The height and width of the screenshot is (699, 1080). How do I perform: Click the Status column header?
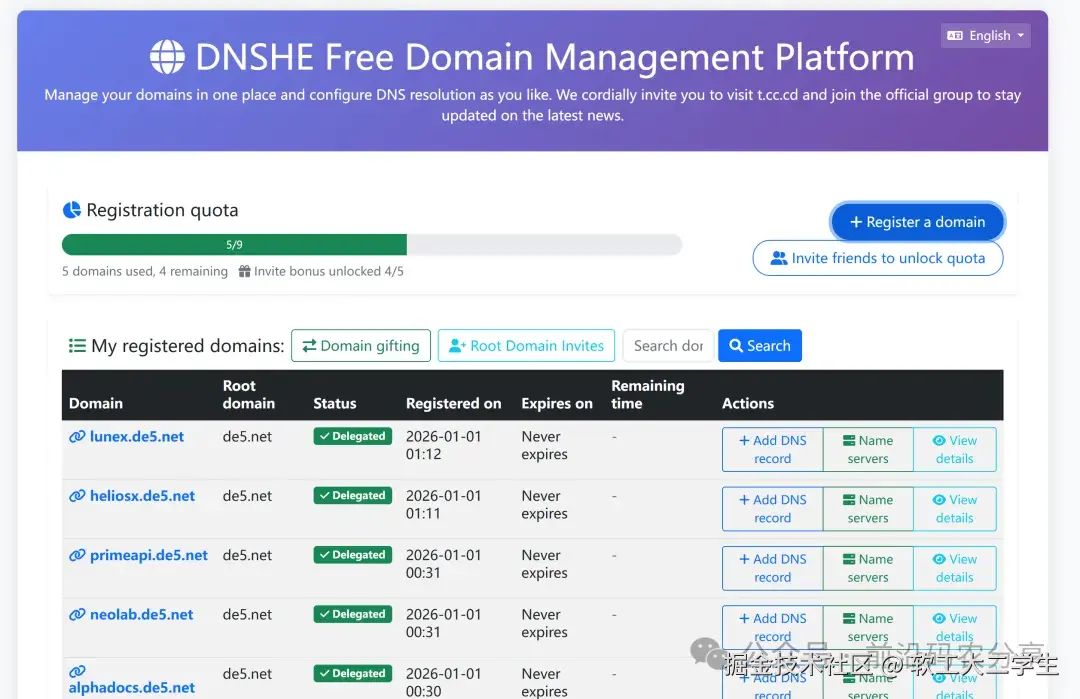335,404
